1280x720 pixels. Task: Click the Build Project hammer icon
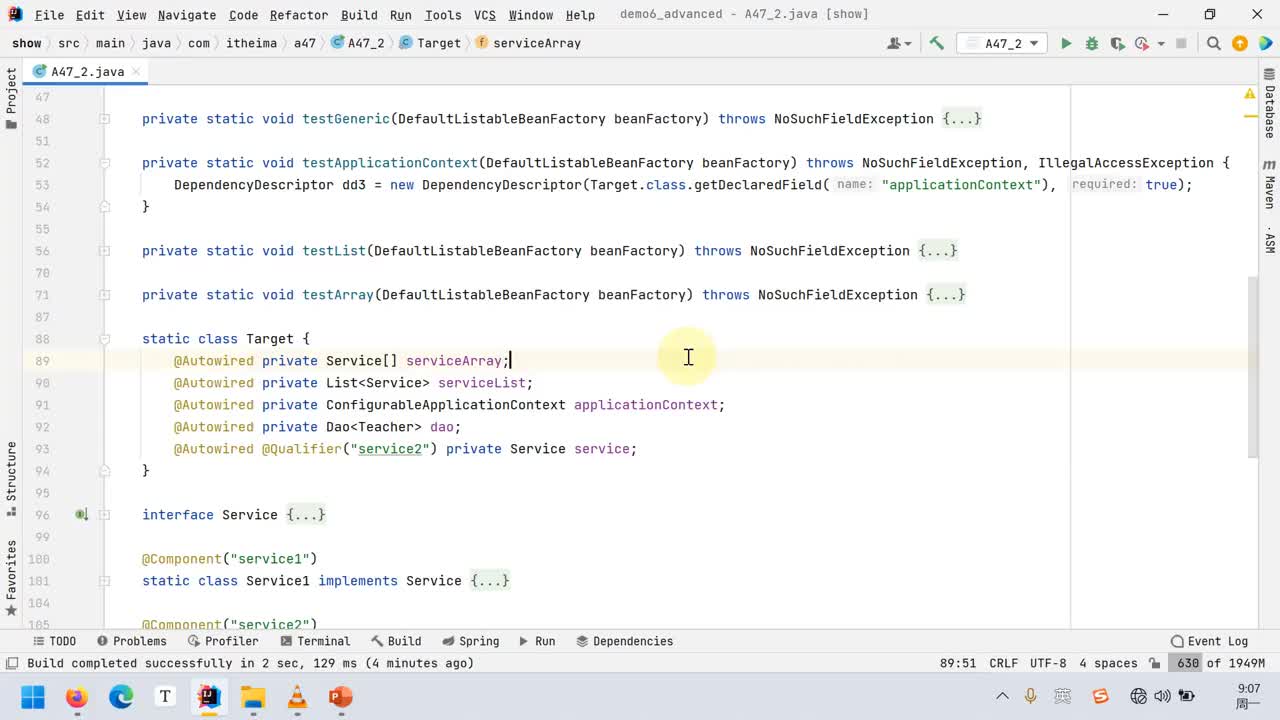(x=937, y=43)
